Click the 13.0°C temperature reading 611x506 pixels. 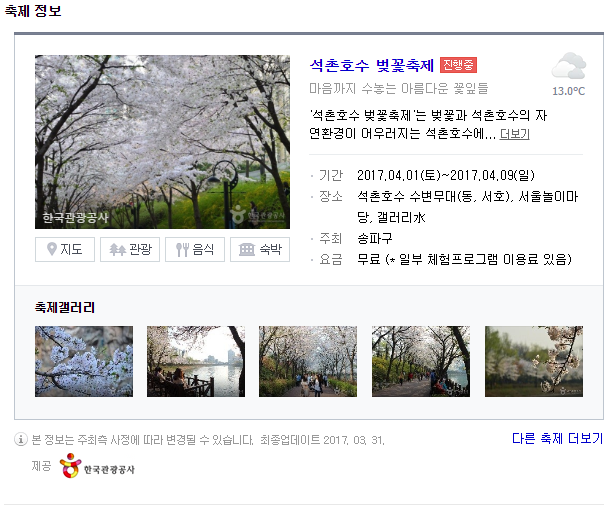point(569,91)
